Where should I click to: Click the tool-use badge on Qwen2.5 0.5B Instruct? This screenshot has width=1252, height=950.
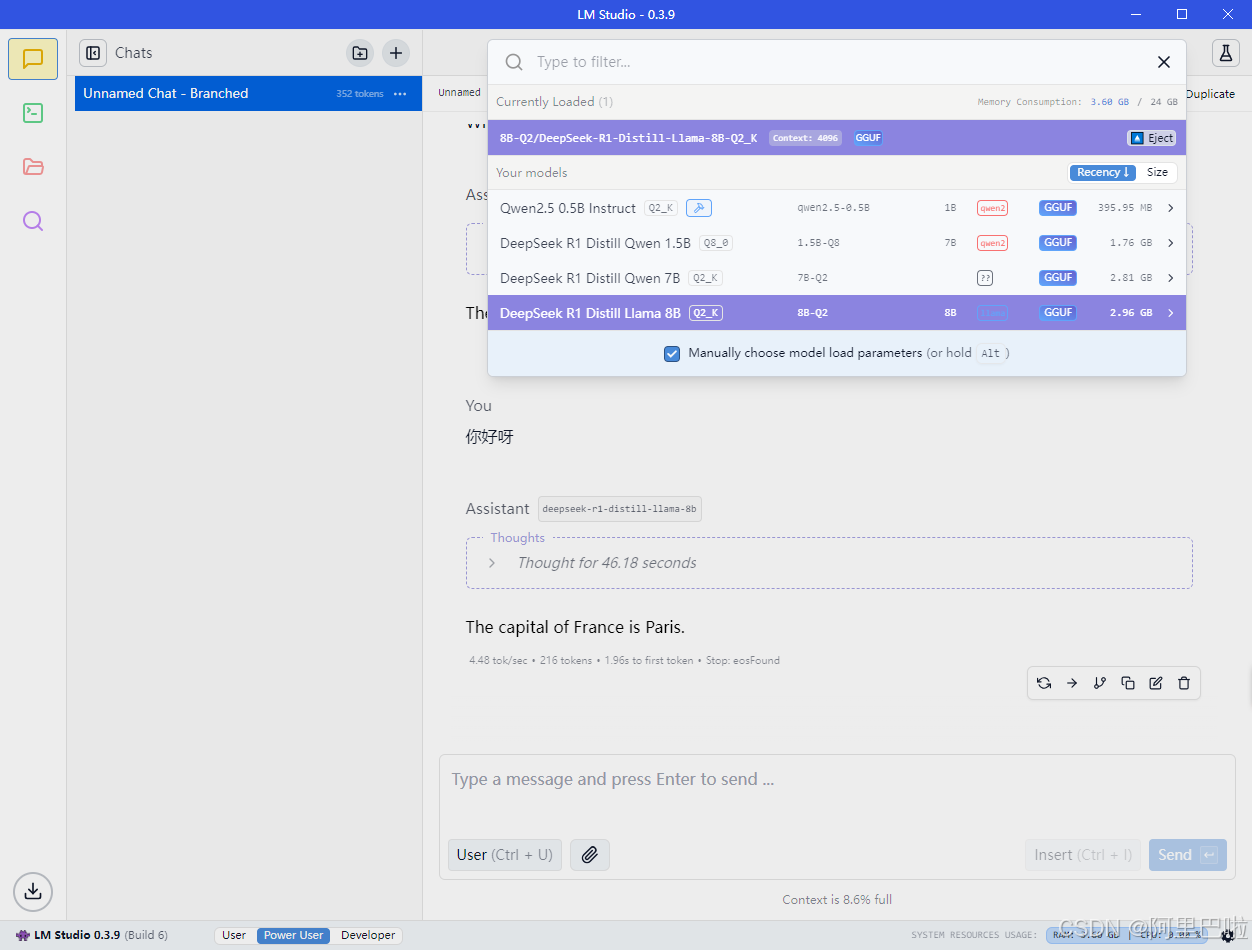[x=699, y=208]
